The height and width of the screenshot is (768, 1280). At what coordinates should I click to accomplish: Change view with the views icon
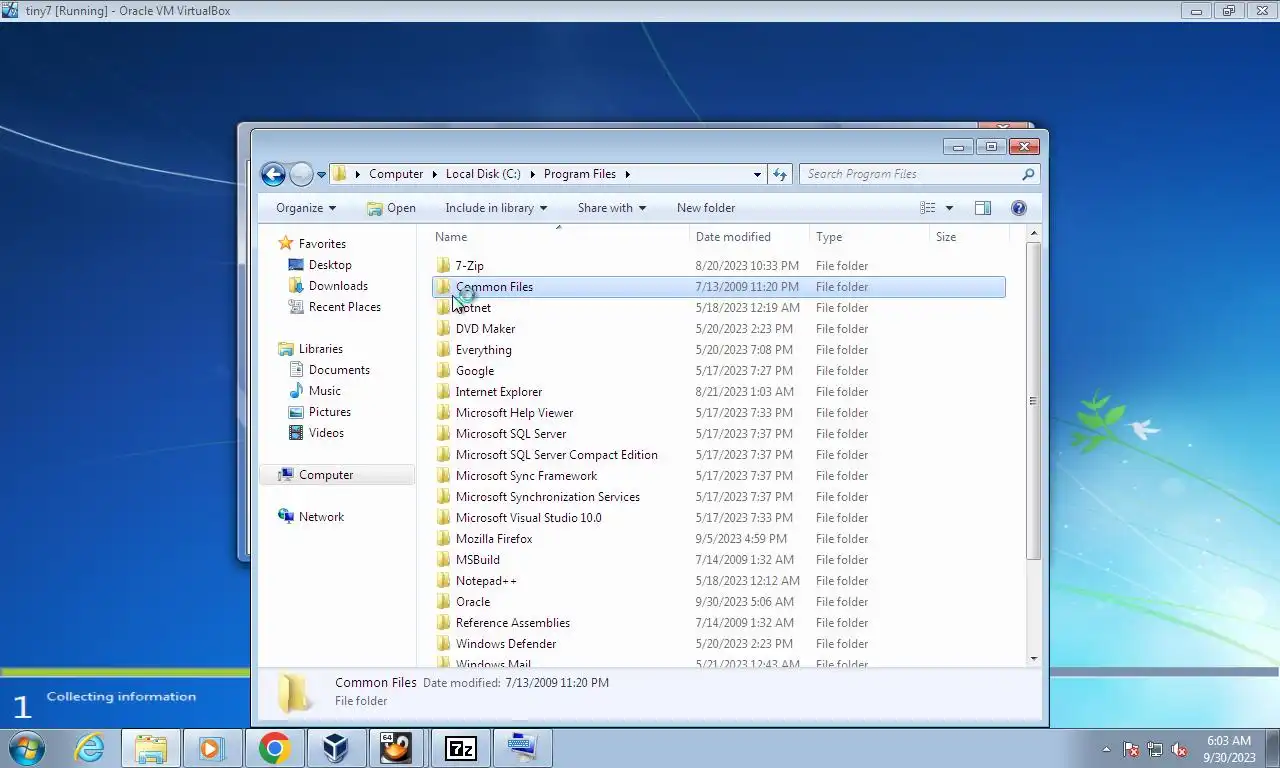(928, 208)
